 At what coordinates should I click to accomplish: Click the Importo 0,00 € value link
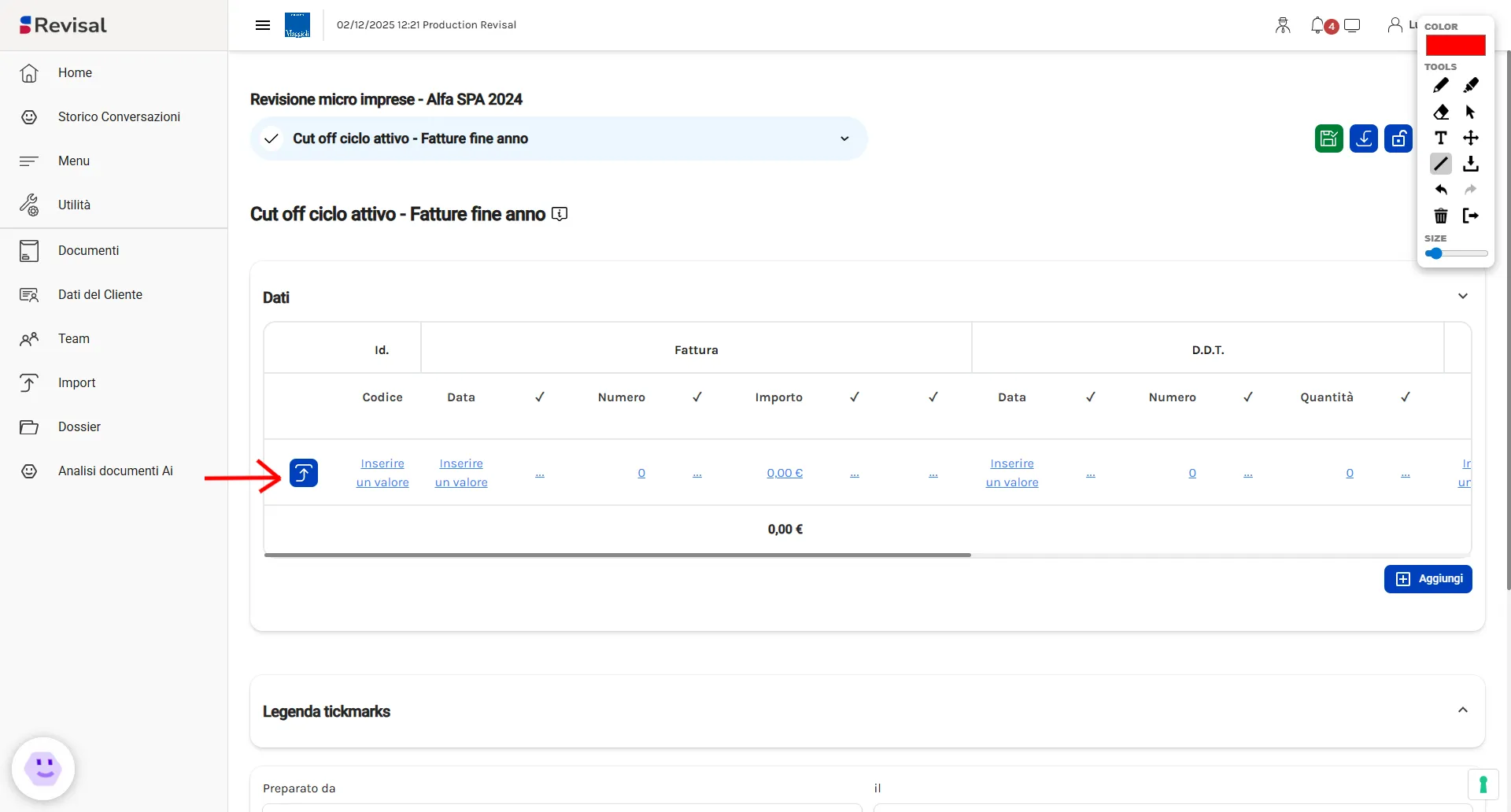[x=785, y=473]
